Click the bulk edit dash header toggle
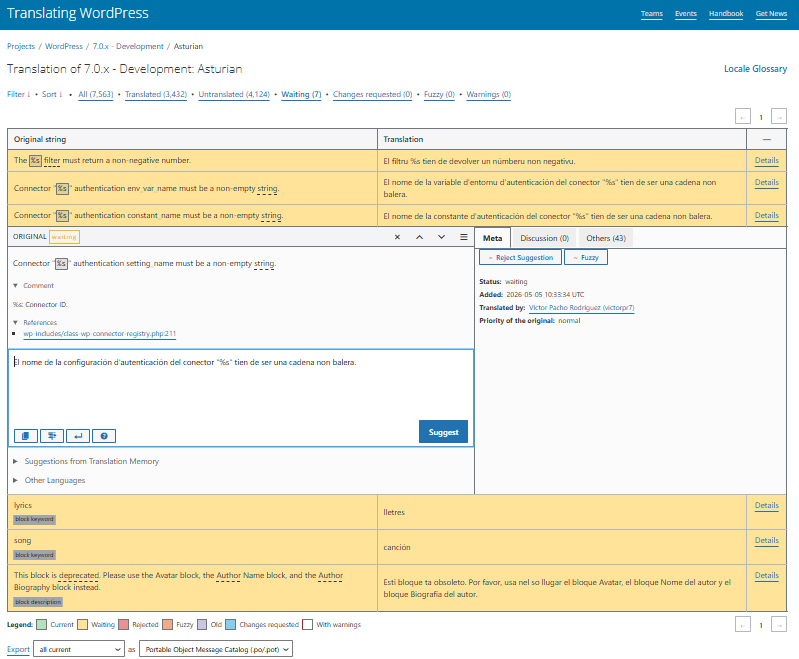Screen dimensions: 799x659 766,139
